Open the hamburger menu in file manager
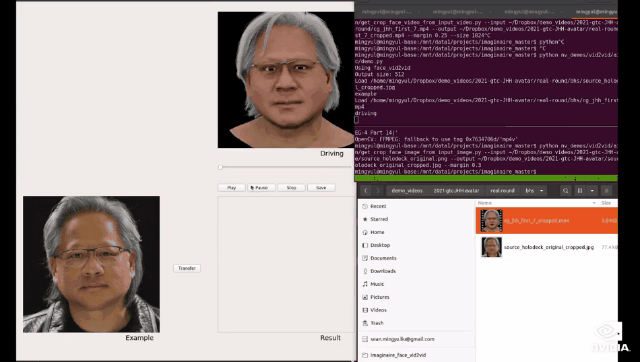The height and width of the screenshot is (362, 640). point(607,191)
